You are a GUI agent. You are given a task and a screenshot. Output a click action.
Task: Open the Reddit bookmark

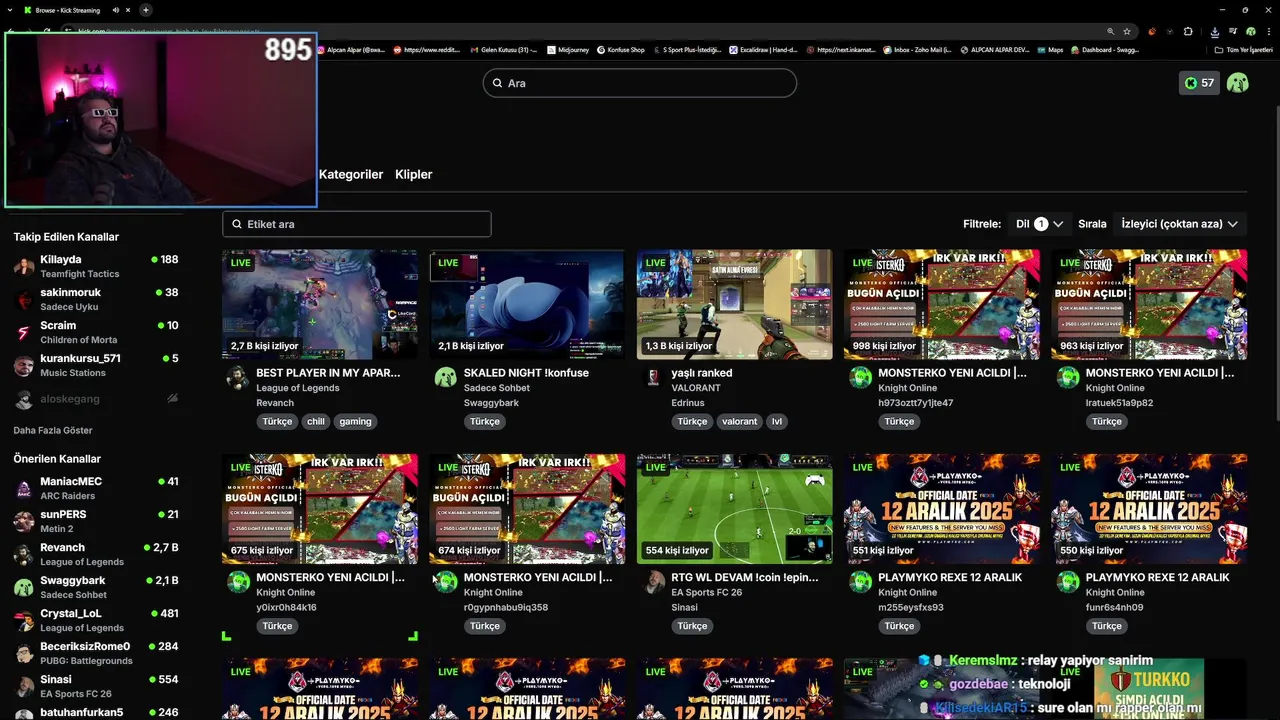(x=428, y=49)
